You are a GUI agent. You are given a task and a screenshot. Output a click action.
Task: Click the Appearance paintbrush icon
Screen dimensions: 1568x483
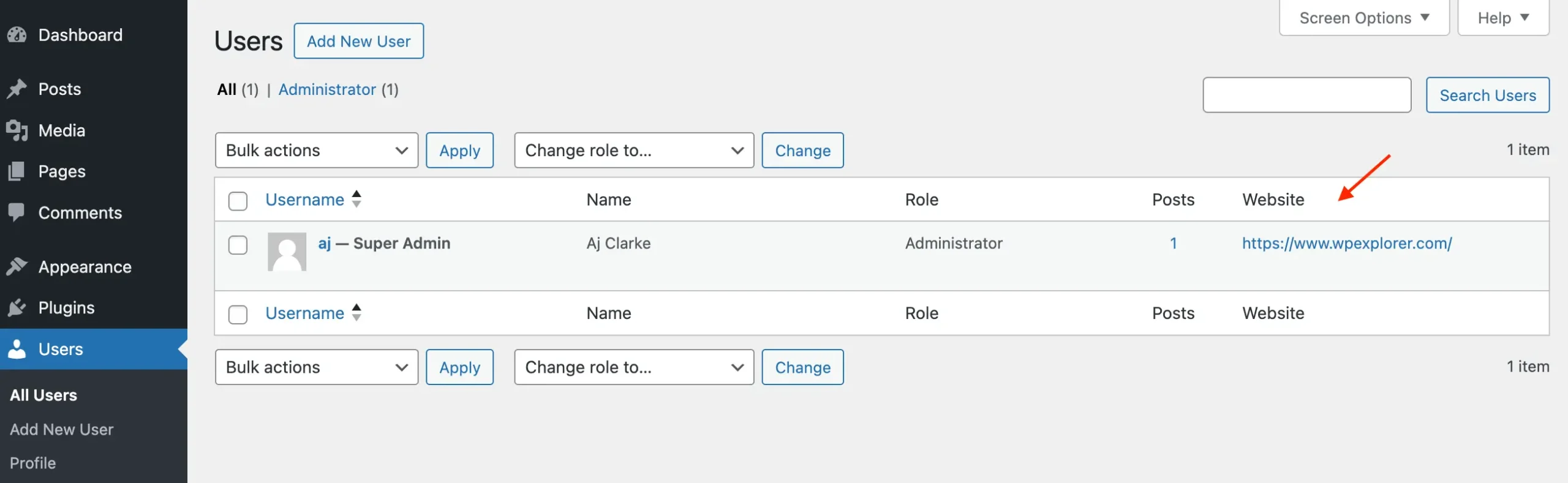point(17,267)
